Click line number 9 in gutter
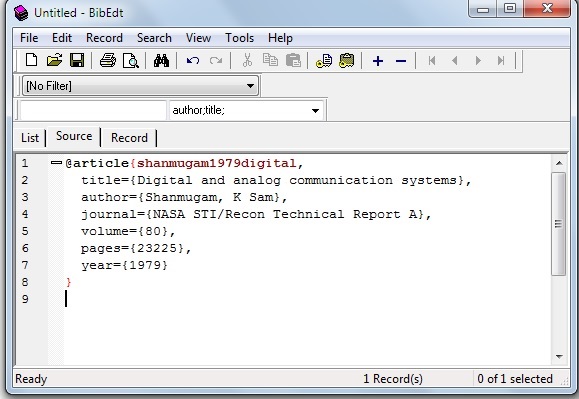The width and height of the screenshot is (579, 399). [x=25, y=299]
